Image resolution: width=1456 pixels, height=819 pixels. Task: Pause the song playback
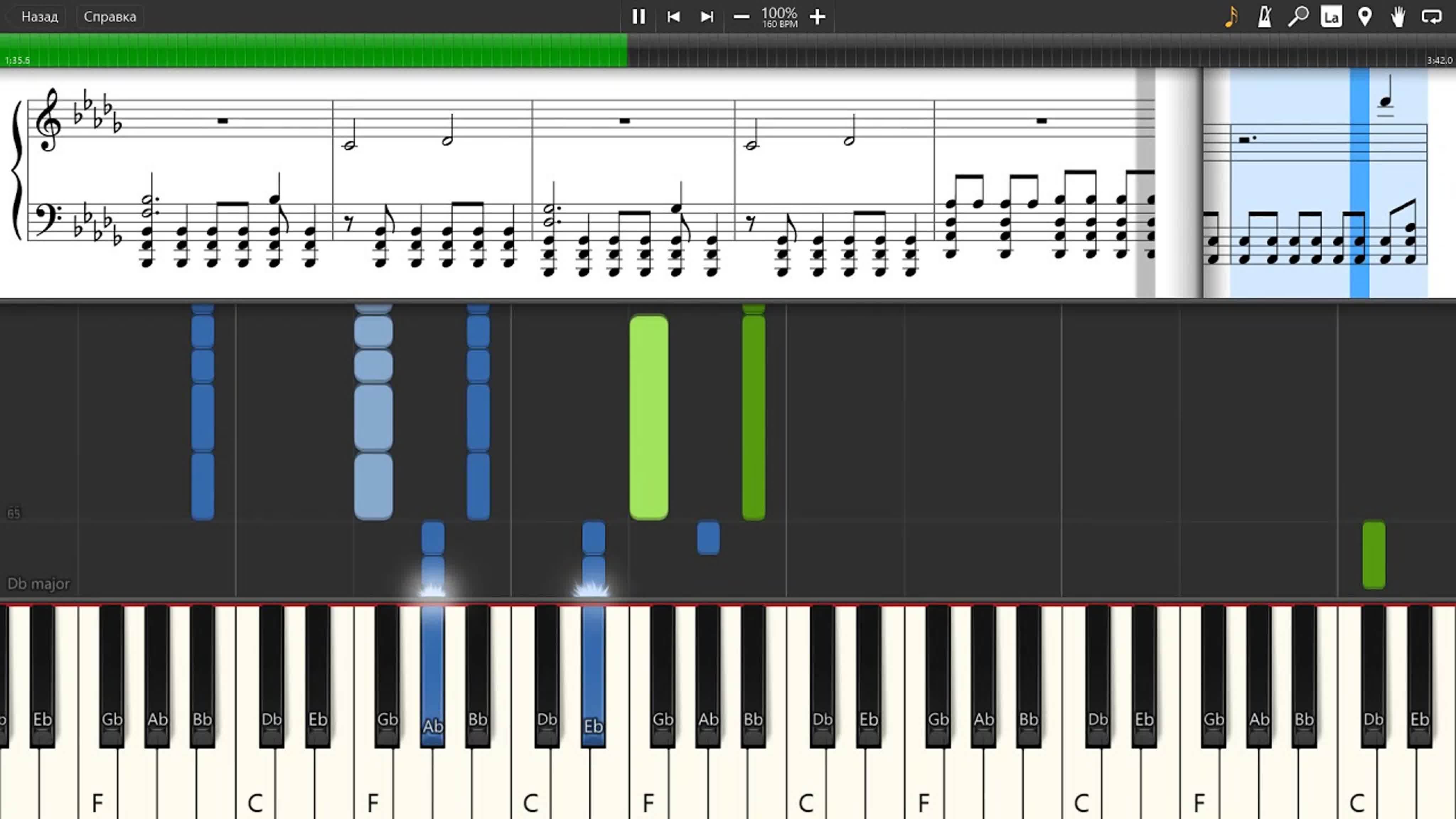pyautogui.click(x=639, y=16)
